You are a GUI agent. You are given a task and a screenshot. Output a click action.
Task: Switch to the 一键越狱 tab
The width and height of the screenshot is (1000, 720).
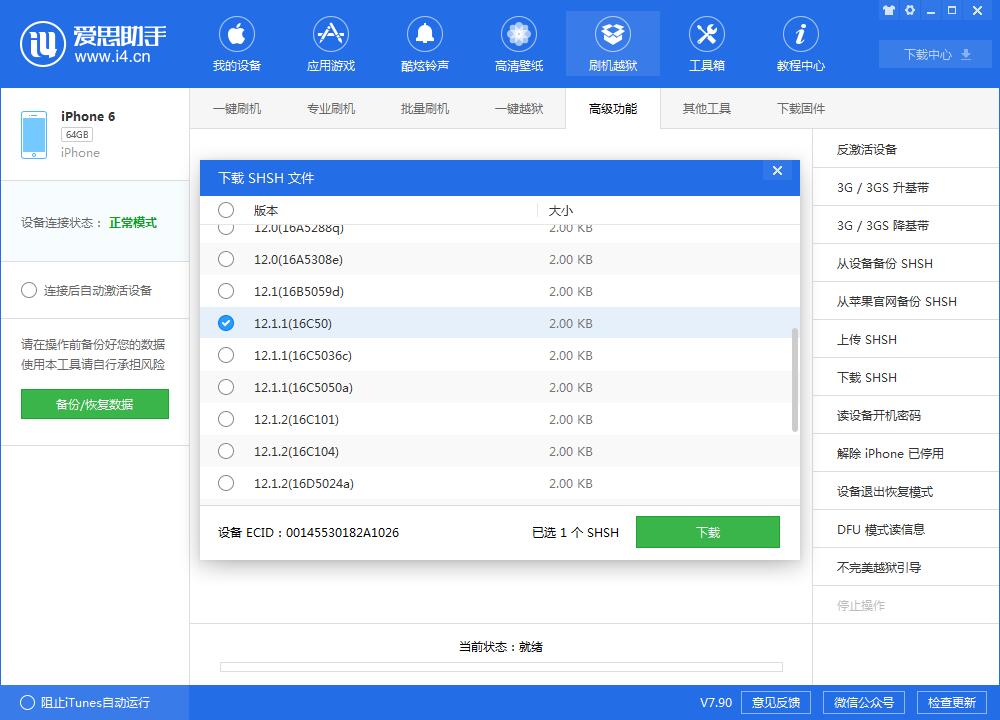point(518,109)
